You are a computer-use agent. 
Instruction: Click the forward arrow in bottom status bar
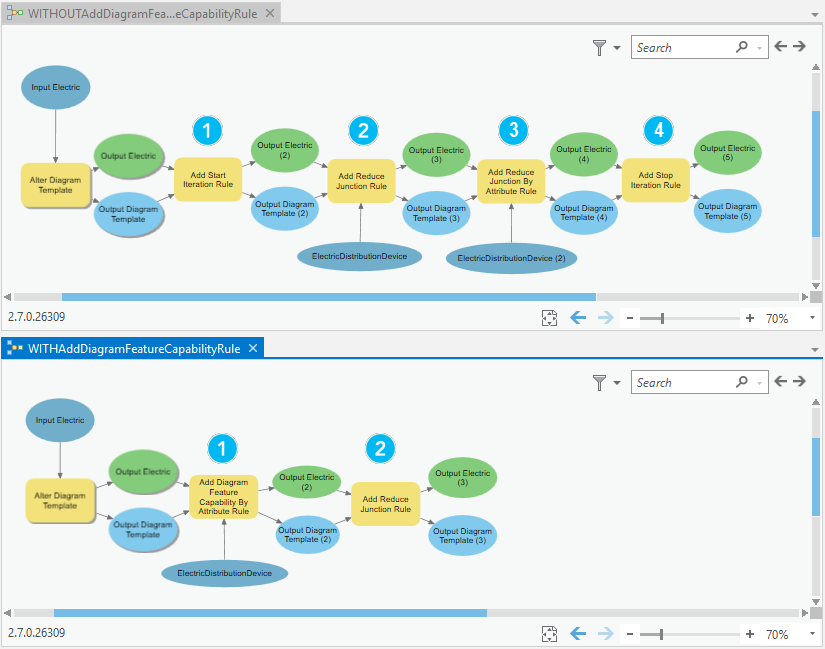(x=605, y=633)
